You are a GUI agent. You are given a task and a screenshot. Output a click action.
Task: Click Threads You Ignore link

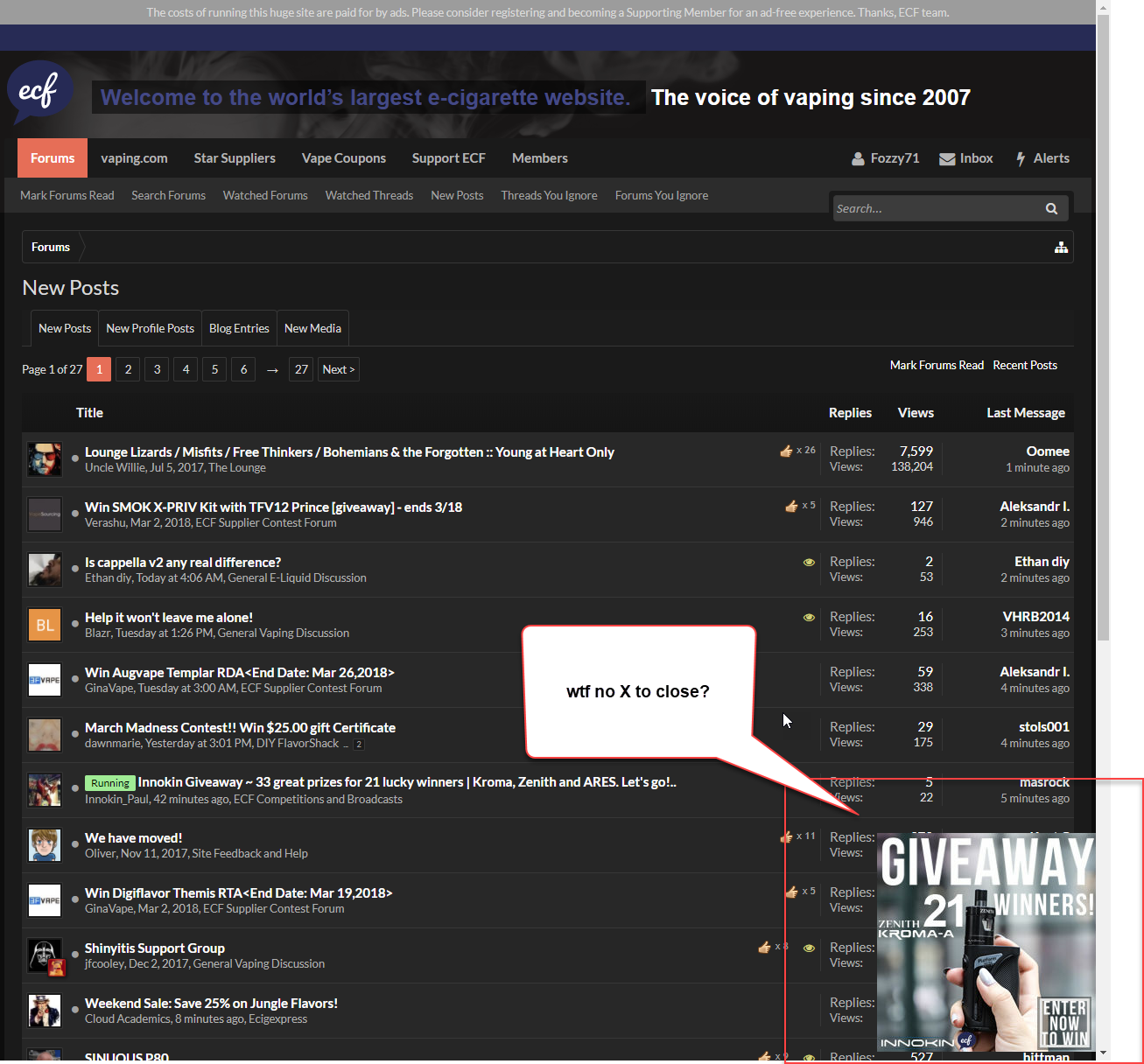click(x=549, y=195)
